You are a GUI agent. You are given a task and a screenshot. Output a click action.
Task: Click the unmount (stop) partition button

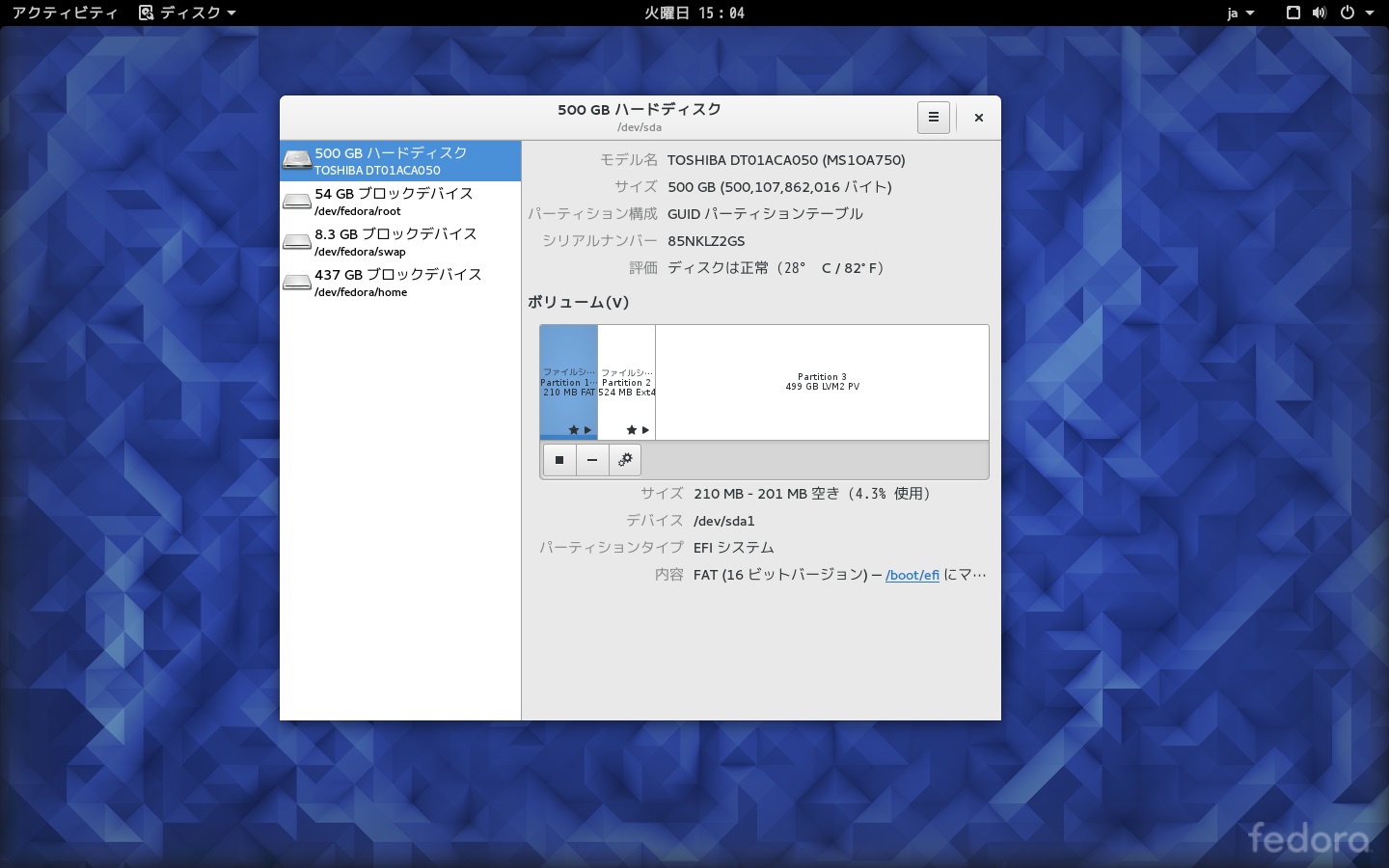[x=559, y=460]
